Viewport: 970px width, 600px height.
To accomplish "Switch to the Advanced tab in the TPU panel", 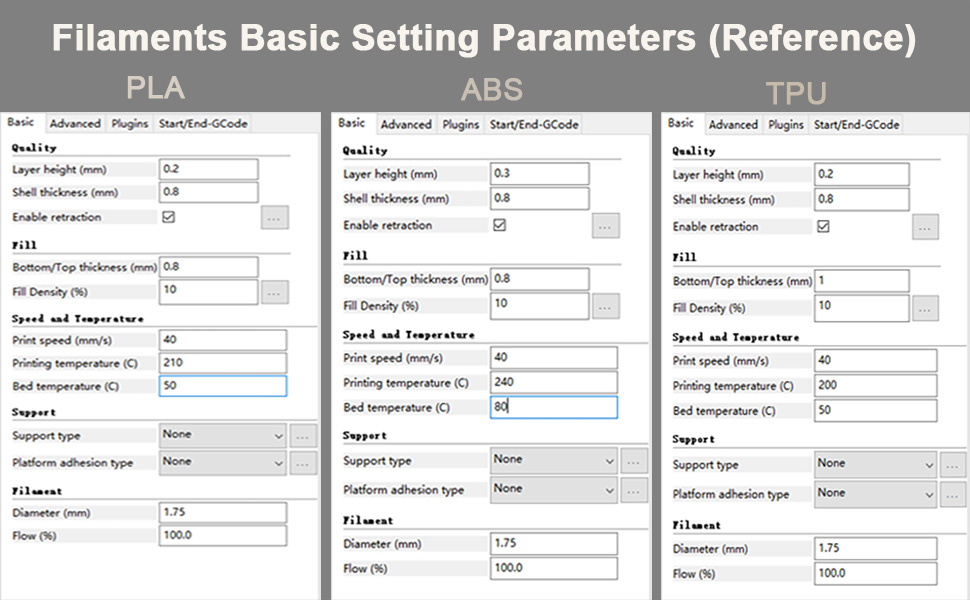I will point(733,124).
